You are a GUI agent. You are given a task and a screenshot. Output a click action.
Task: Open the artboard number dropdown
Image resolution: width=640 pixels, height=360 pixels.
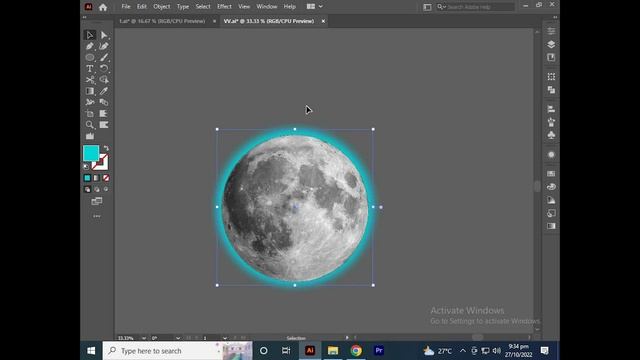pos(225,338)
